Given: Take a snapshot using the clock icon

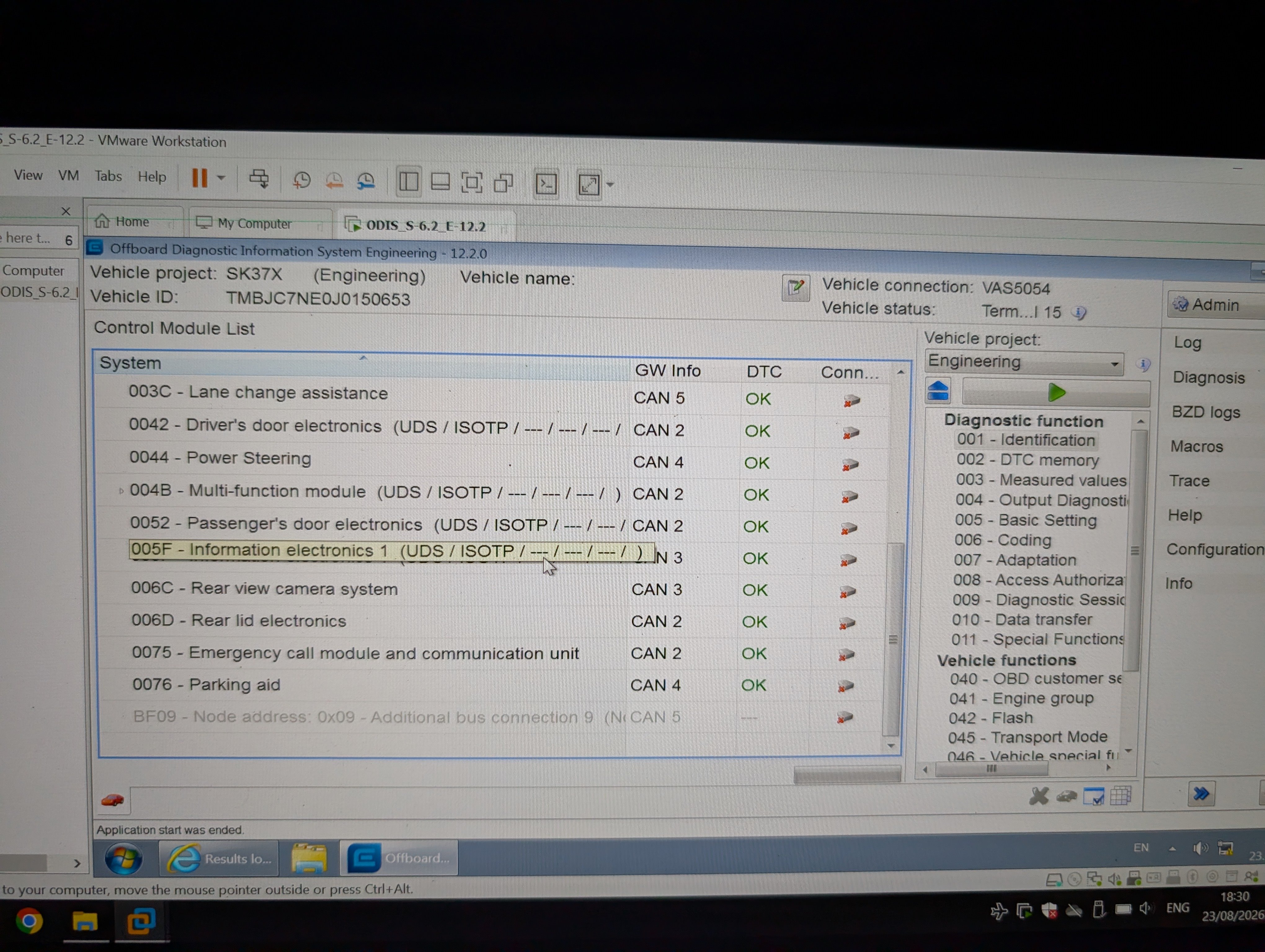Looking at the screenshot, I should click(x=301, y=181).
